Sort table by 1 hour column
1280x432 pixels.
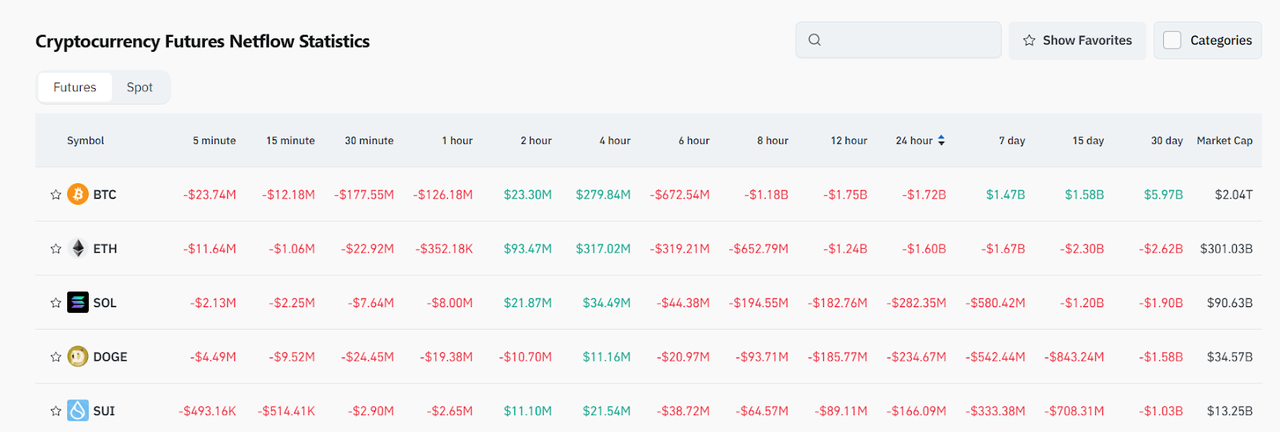pyautogui.click(x=457, y=141)
